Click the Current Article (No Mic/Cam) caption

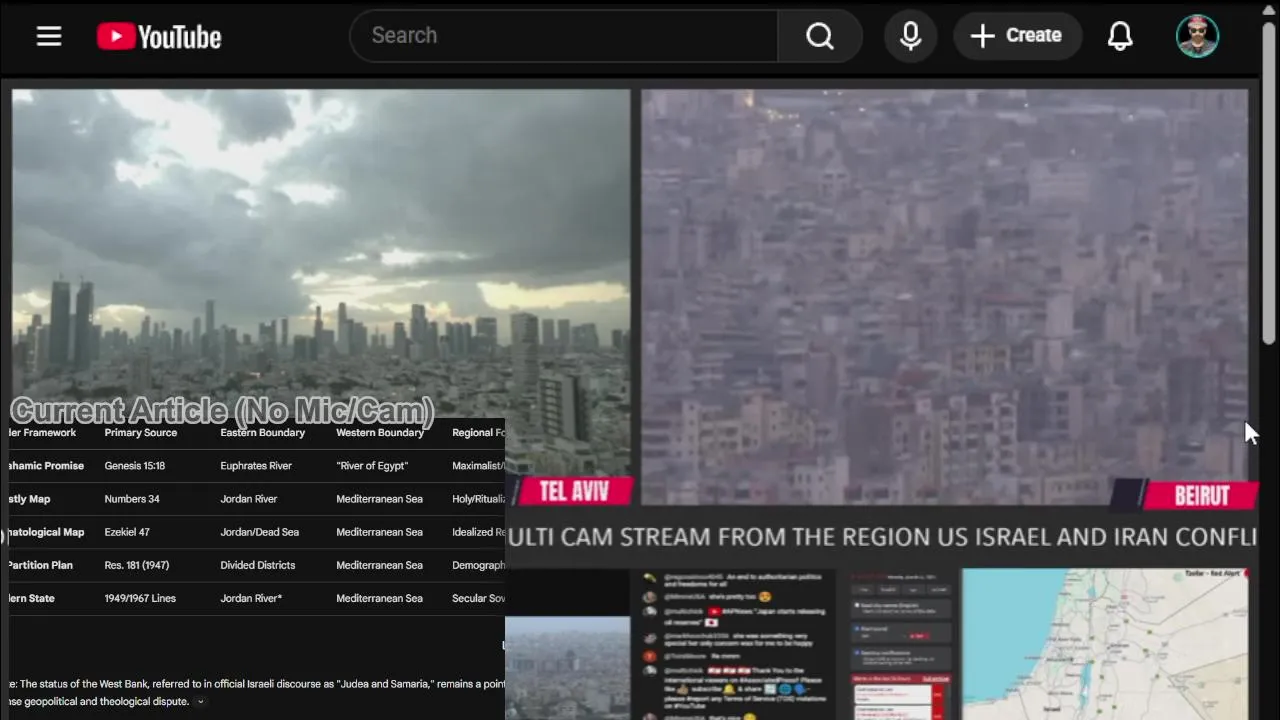[x=222, y=411]
